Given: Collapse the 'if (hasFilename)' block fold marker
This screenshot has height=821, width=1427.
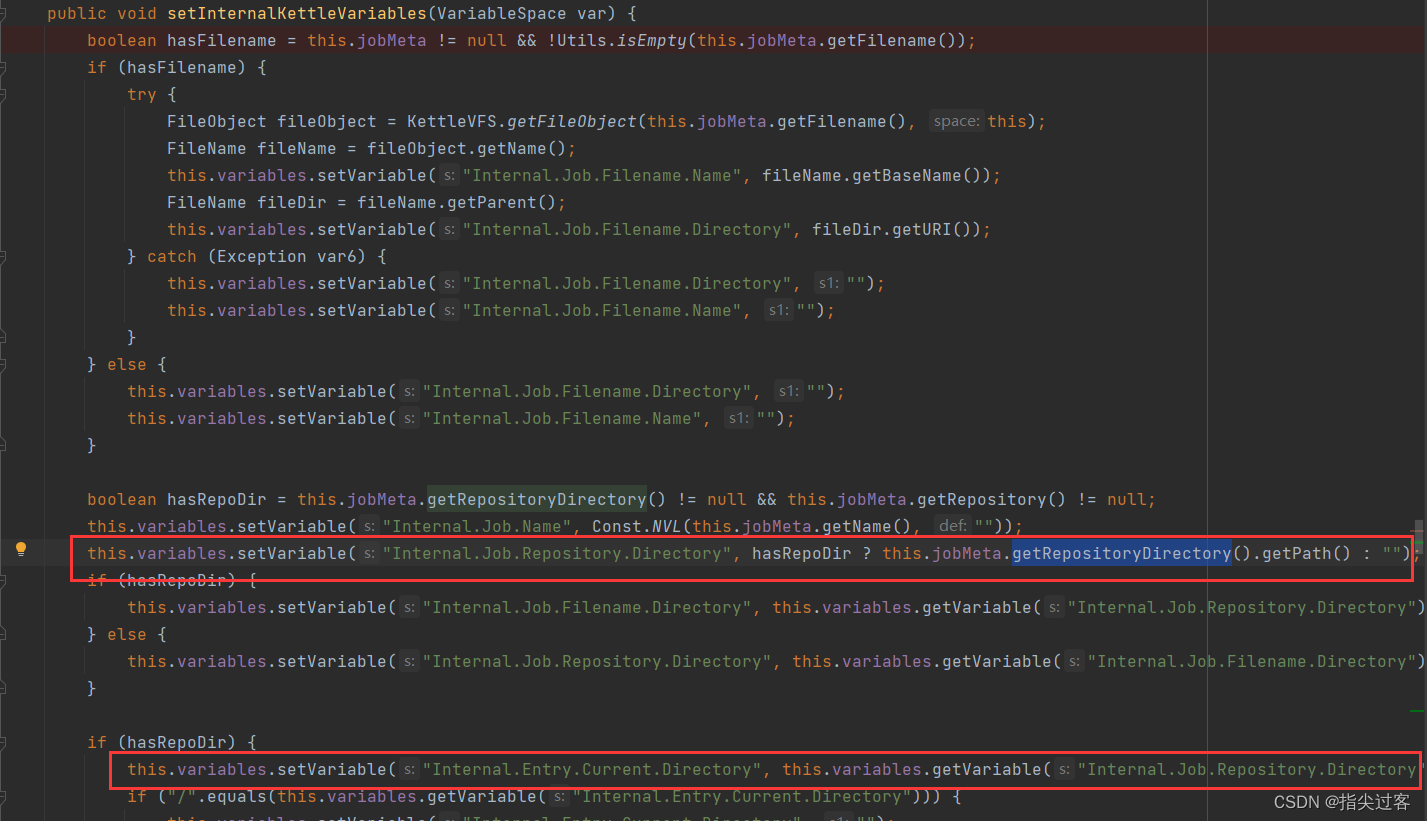Looking at the screenshot, I should (3, 68).
